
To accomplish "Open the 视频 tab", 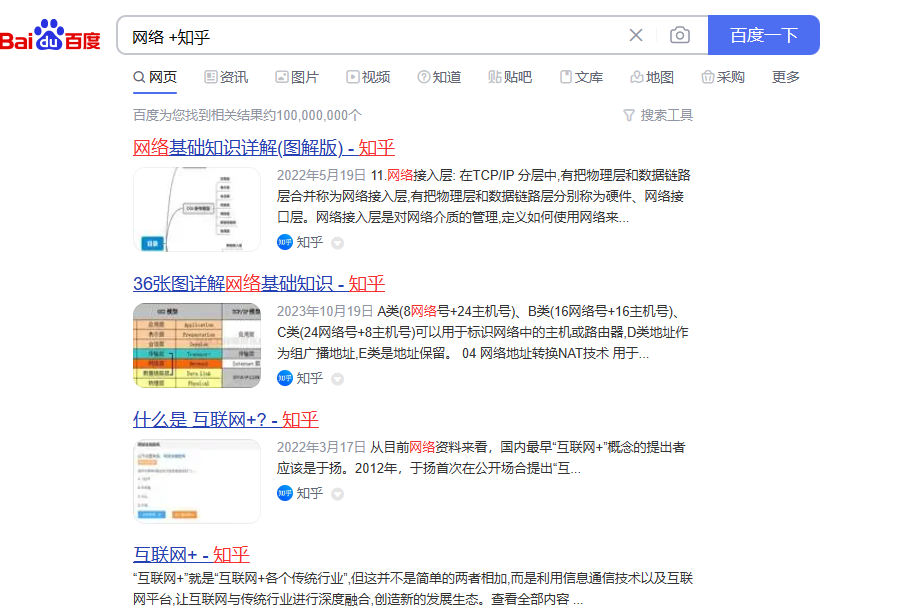I will 368,77.
